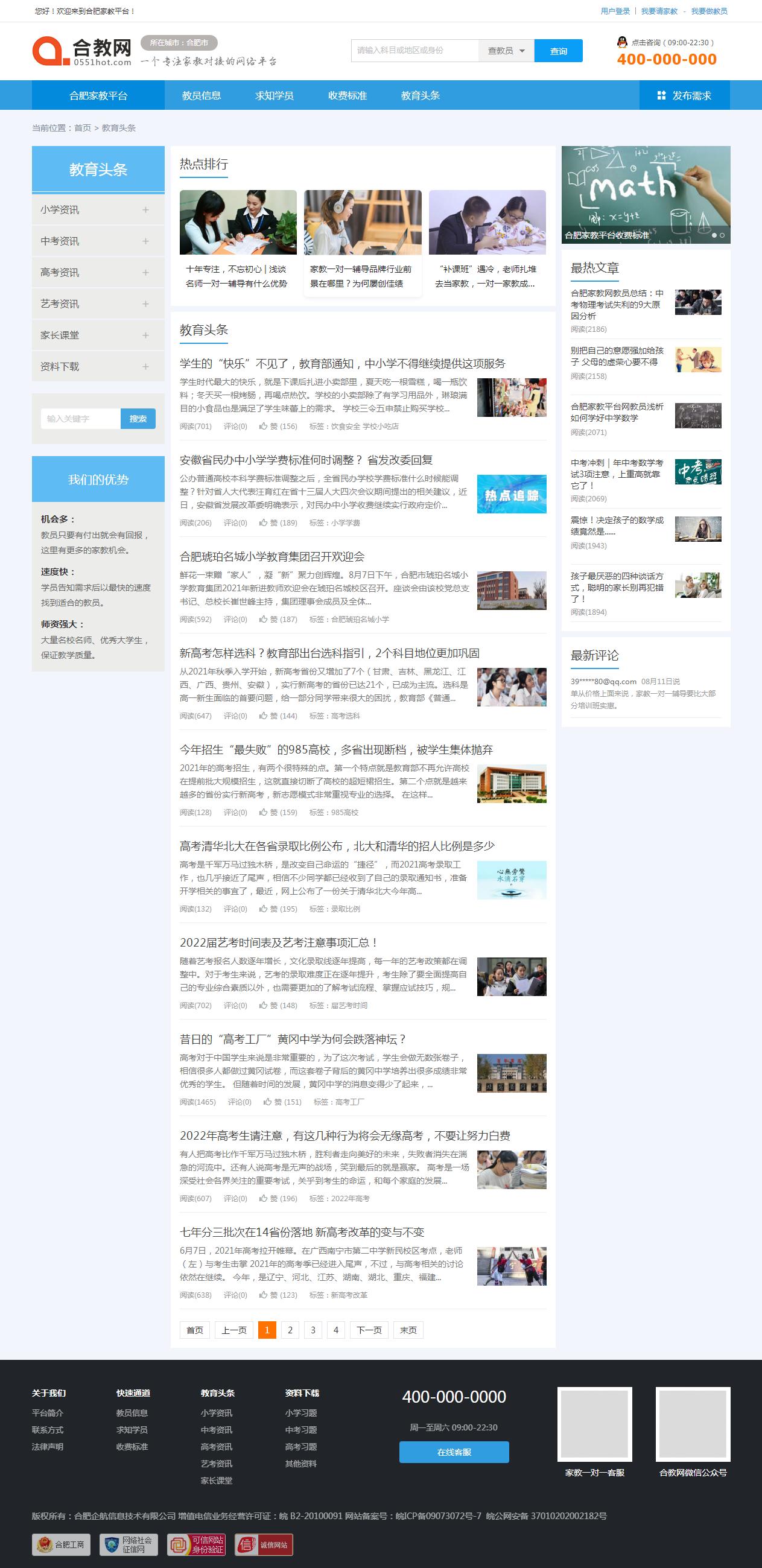
Task: Expand the 资料下载 category plus sign
Action: pos(145,366)
